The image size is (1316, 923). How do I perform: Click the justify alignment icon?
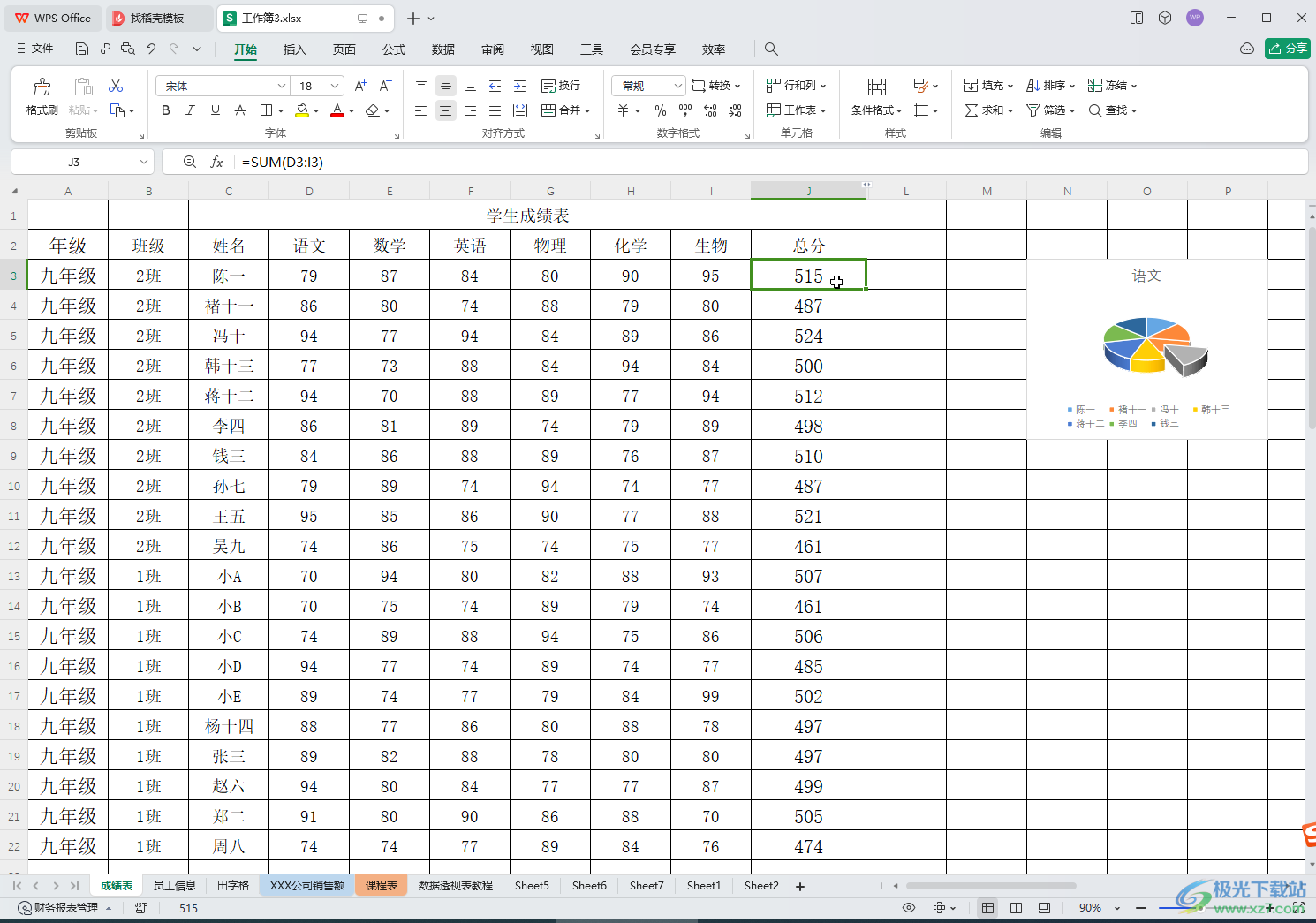[495, 110]
